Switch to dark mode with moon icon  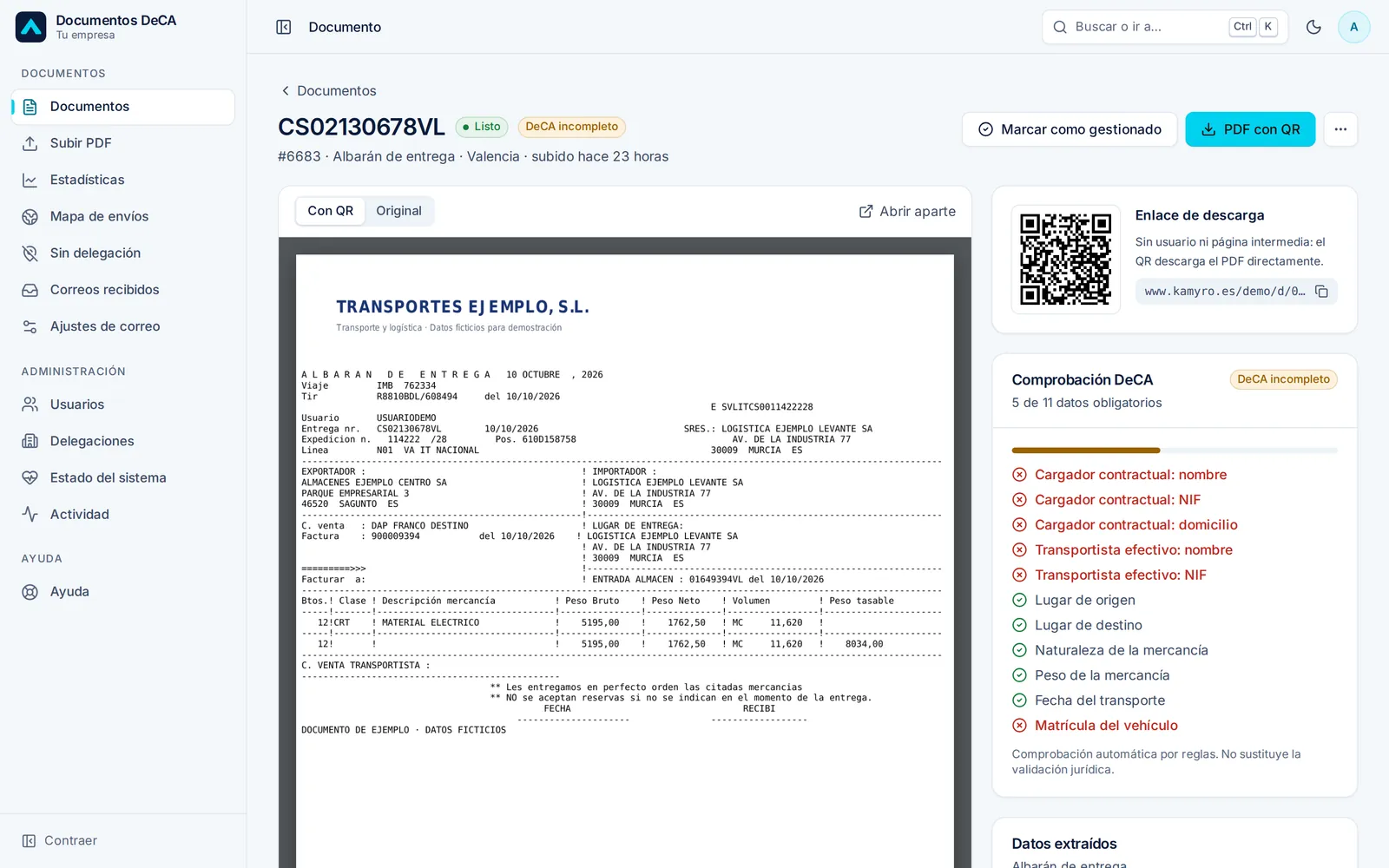tap(1313, 27)
